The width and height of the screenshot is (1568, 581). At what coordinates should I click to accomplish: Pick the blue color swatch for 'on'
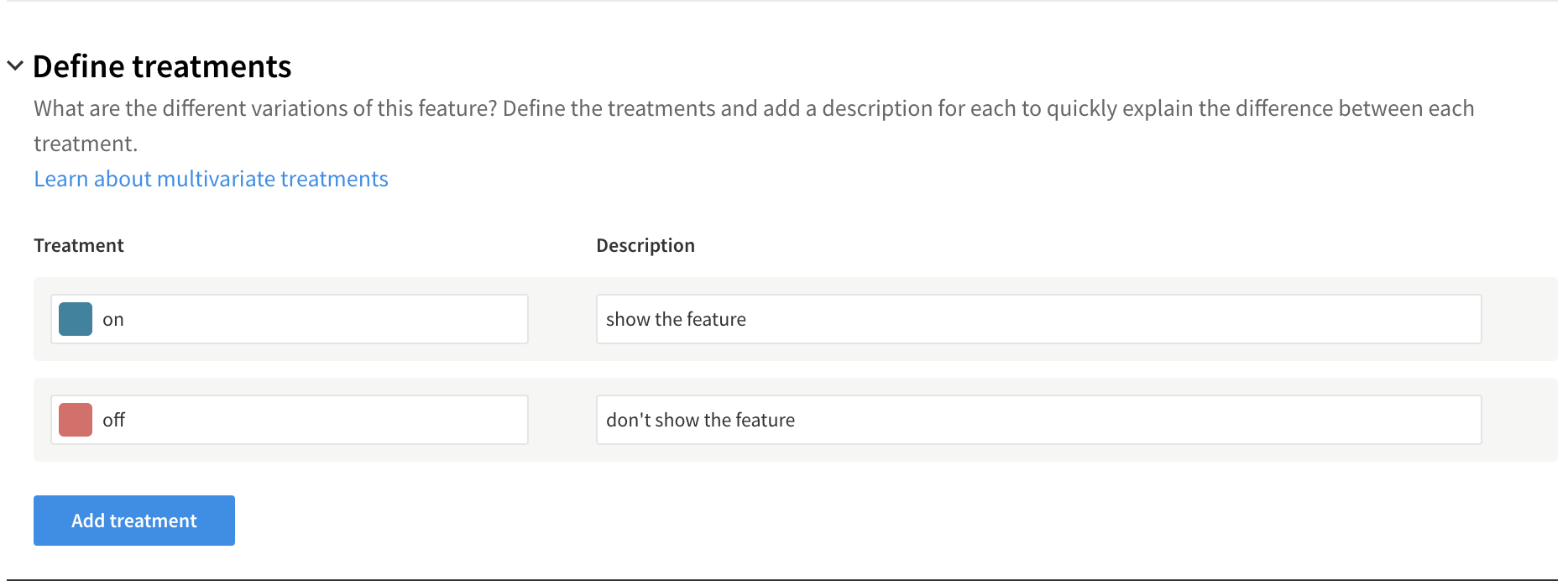pos(76,319)
